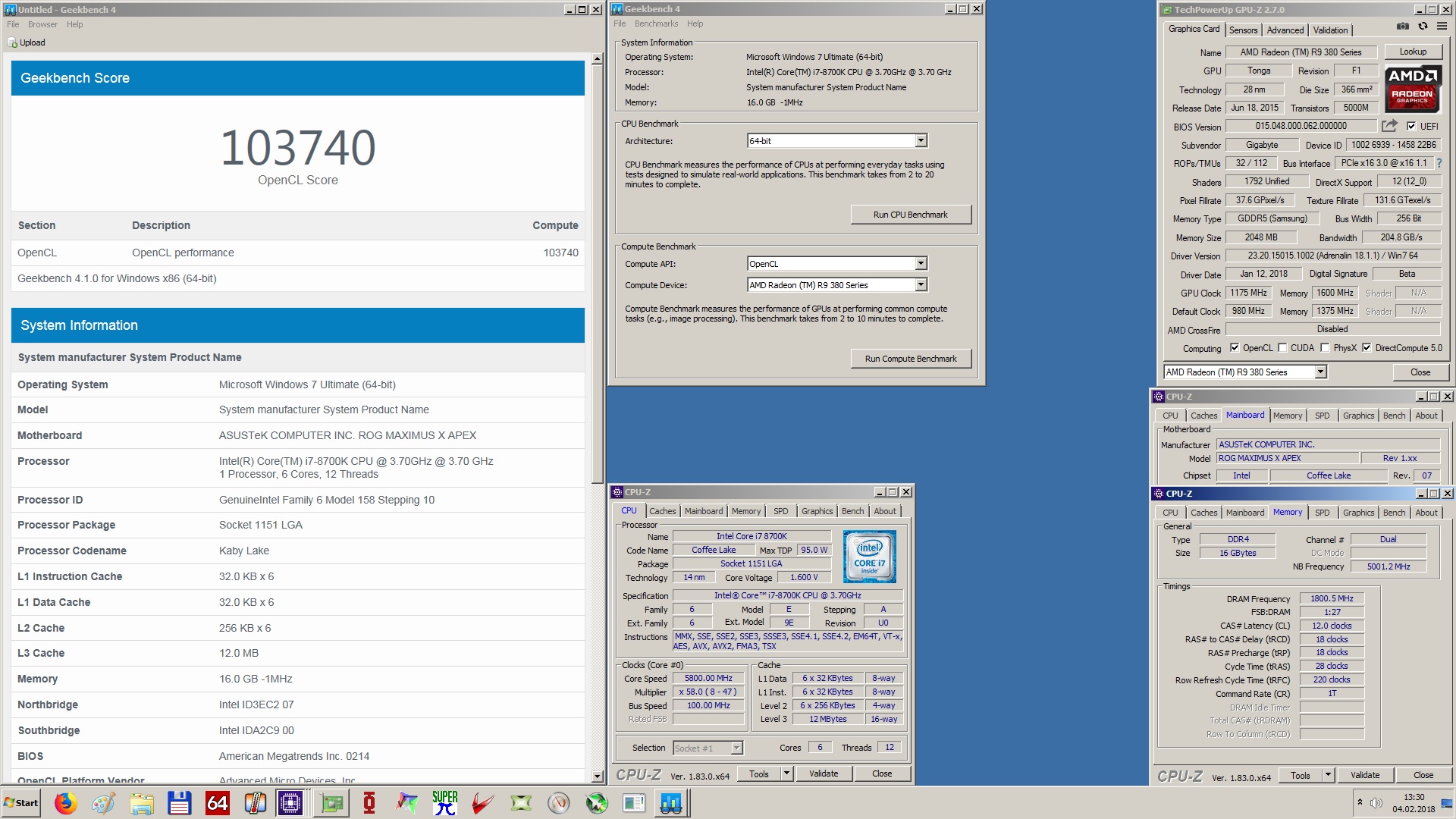
Task: Open the colorful triangle taskbar icon
Action: [407, 802]
